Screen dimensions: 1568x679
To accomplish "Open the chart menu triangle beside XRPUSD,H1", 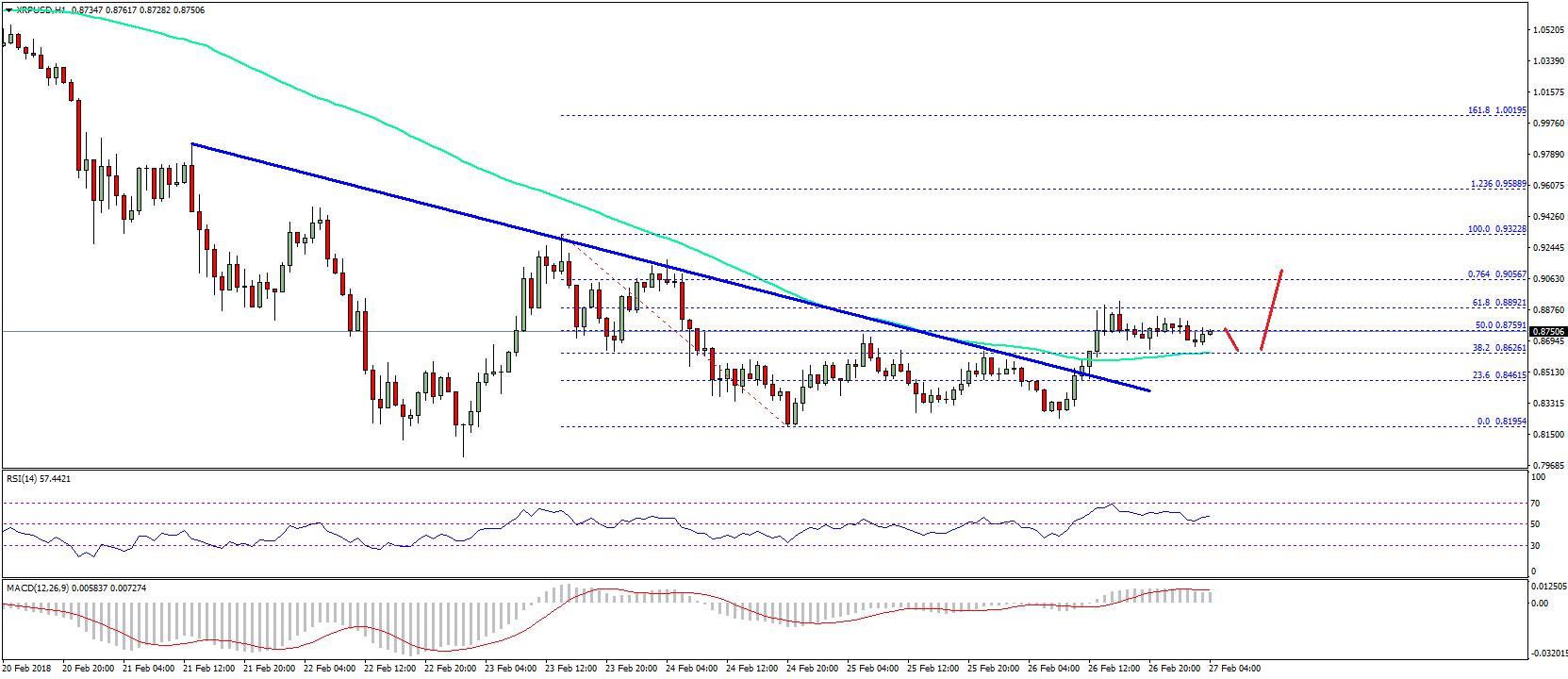I will tap(9, 9).
